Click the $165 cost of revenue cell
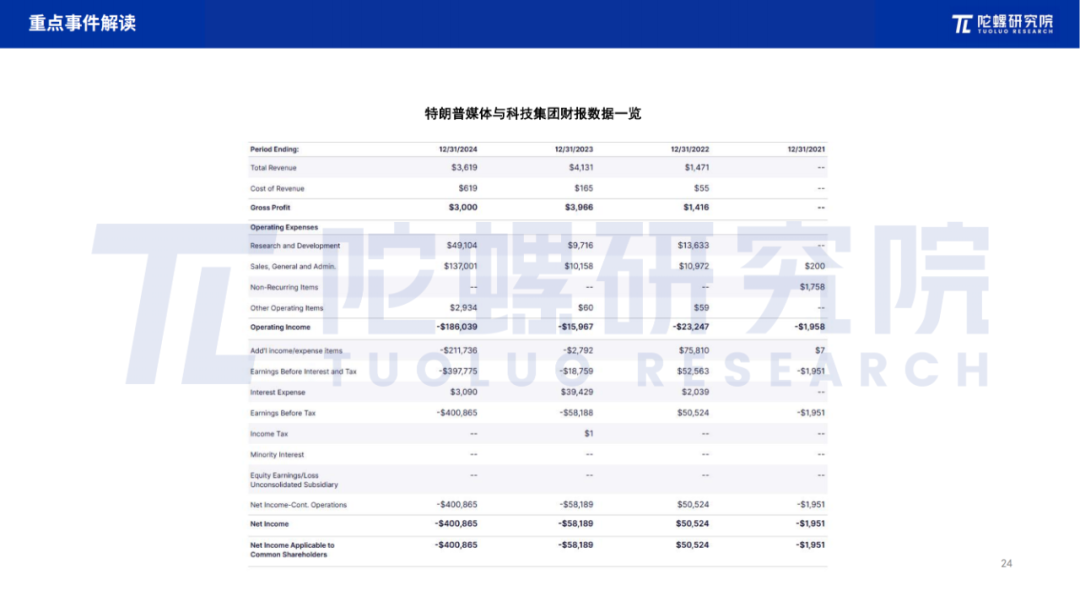This screenshot has width=1080, height=607. coord(583,188)
